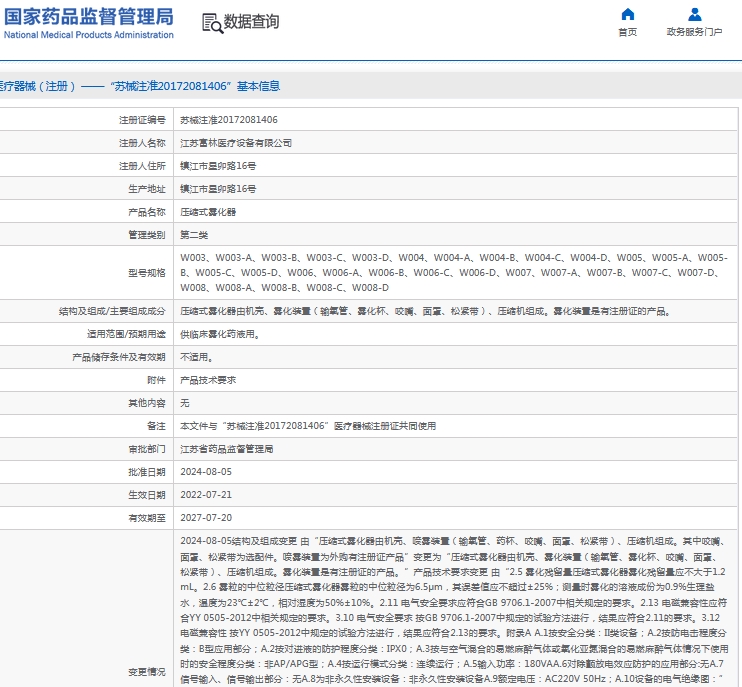Click the 数据查询 heading text
The height and width of the screenshot is (687, 742).
[x=251, y=22]
